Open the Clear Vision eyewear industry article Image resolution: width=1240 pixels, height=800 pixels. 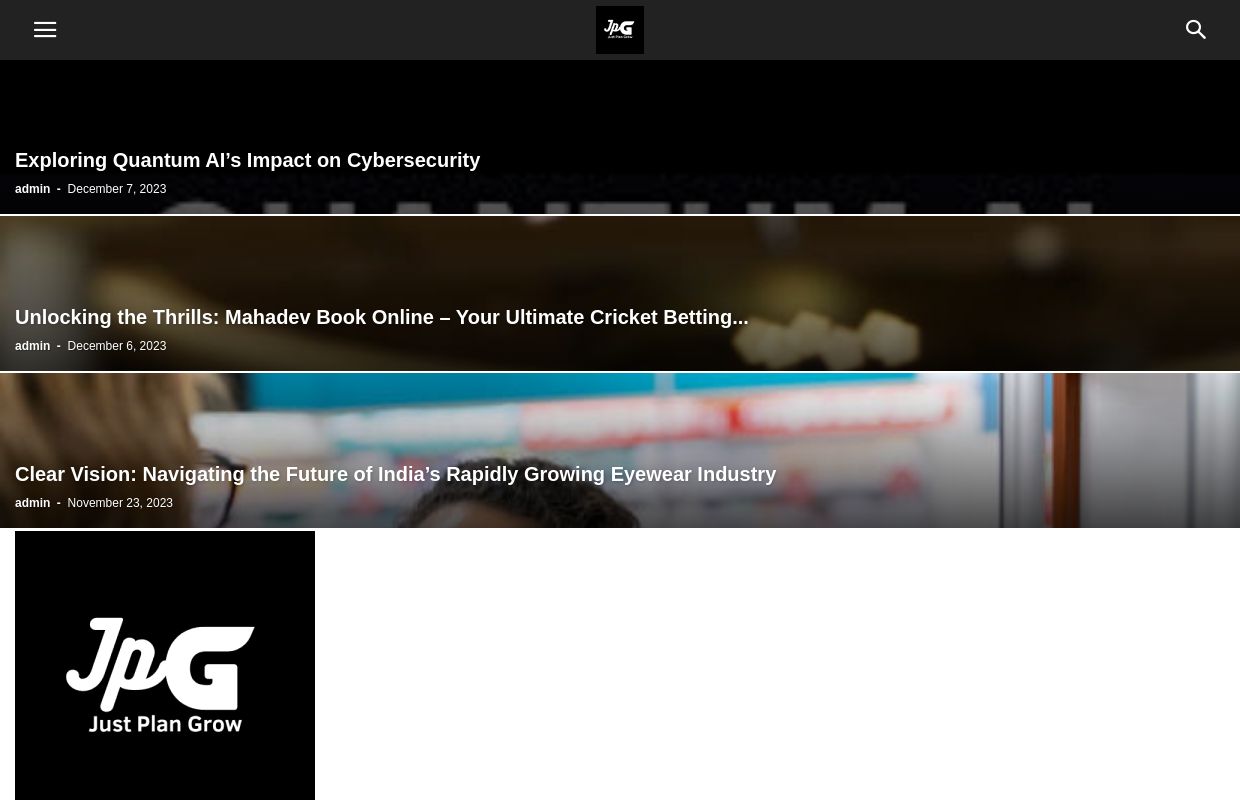pyautogui.click(x=395, y=474)
